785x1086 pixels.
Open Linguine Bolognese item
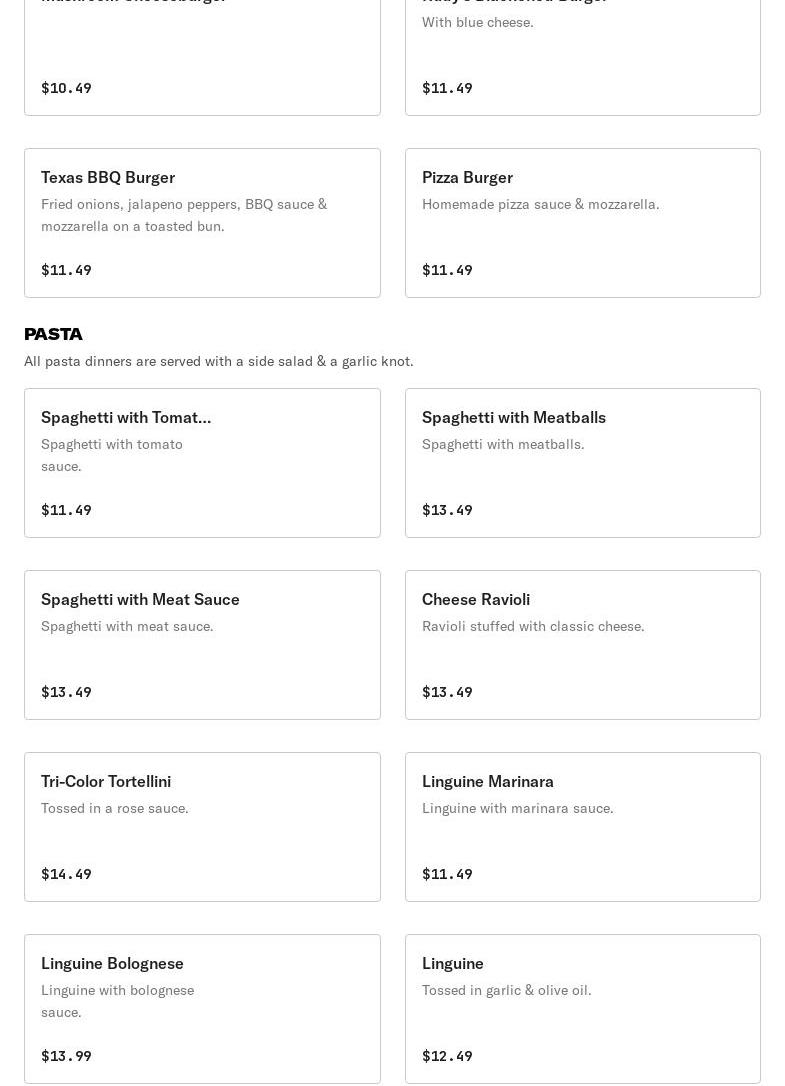[202, 1008]
